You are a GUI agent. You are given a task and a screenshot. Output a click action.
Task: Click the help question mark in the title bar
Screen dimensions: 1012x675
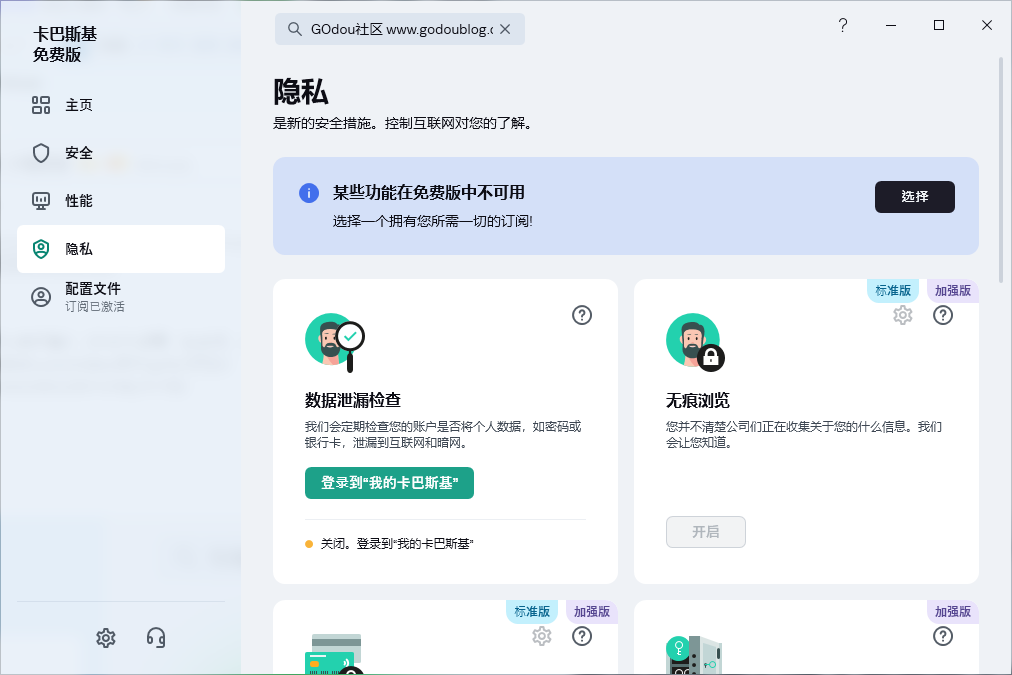pos(842,26)
